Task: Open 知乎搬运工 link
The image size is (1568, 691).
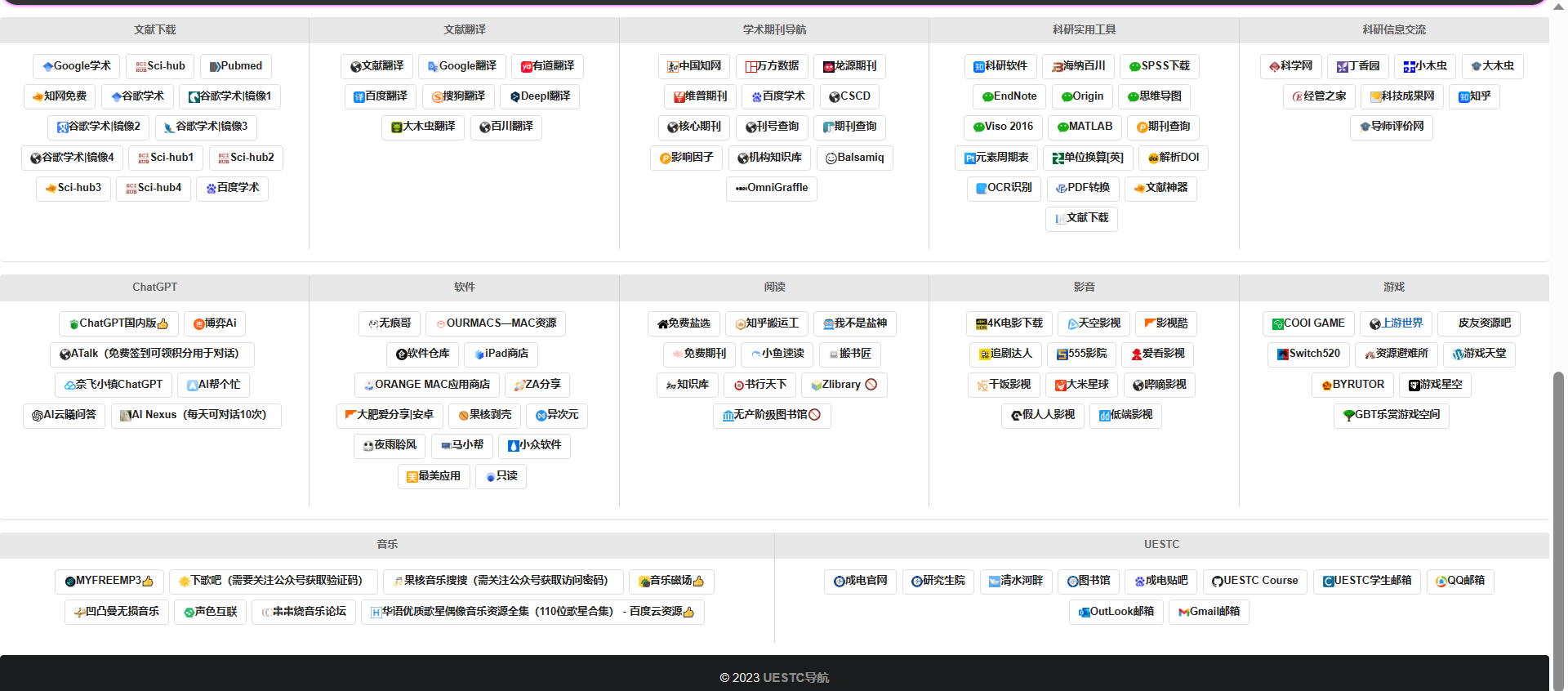Action: click(767, 323)
